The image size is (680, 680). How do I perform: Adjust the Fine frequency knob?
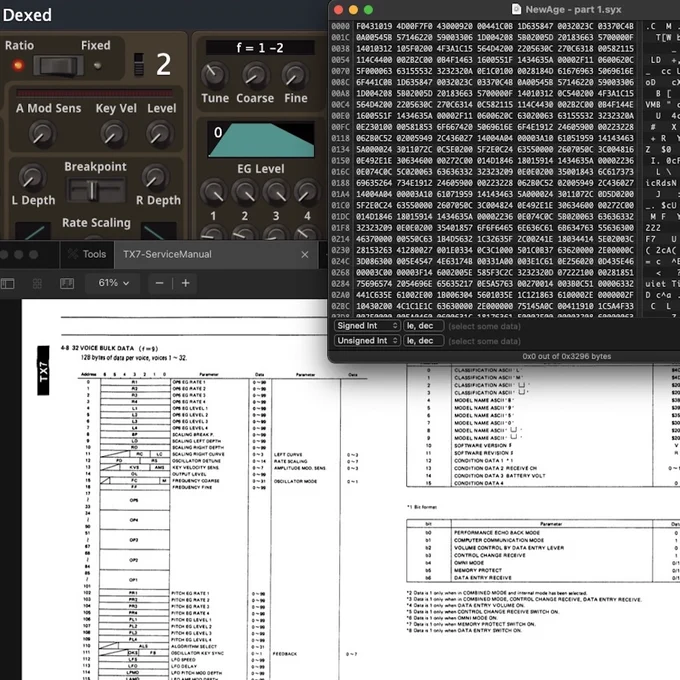[295, 75]
